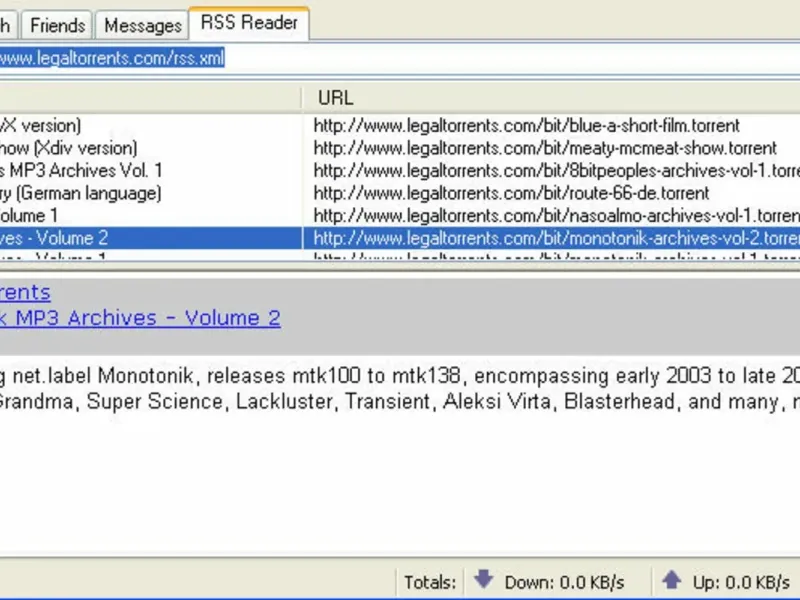The image size is (800, 600).
Task: Switch to the Friends tab
Action: tap(57, 25)
